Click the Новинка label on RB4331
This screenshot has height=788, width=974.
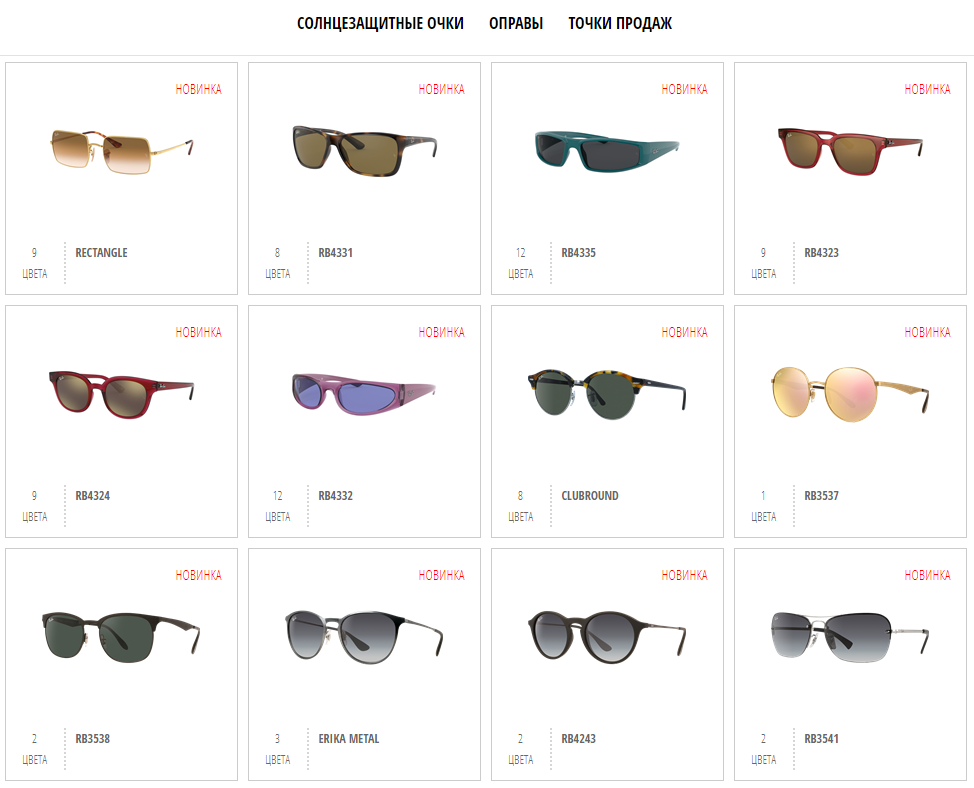tap(441, 89)
